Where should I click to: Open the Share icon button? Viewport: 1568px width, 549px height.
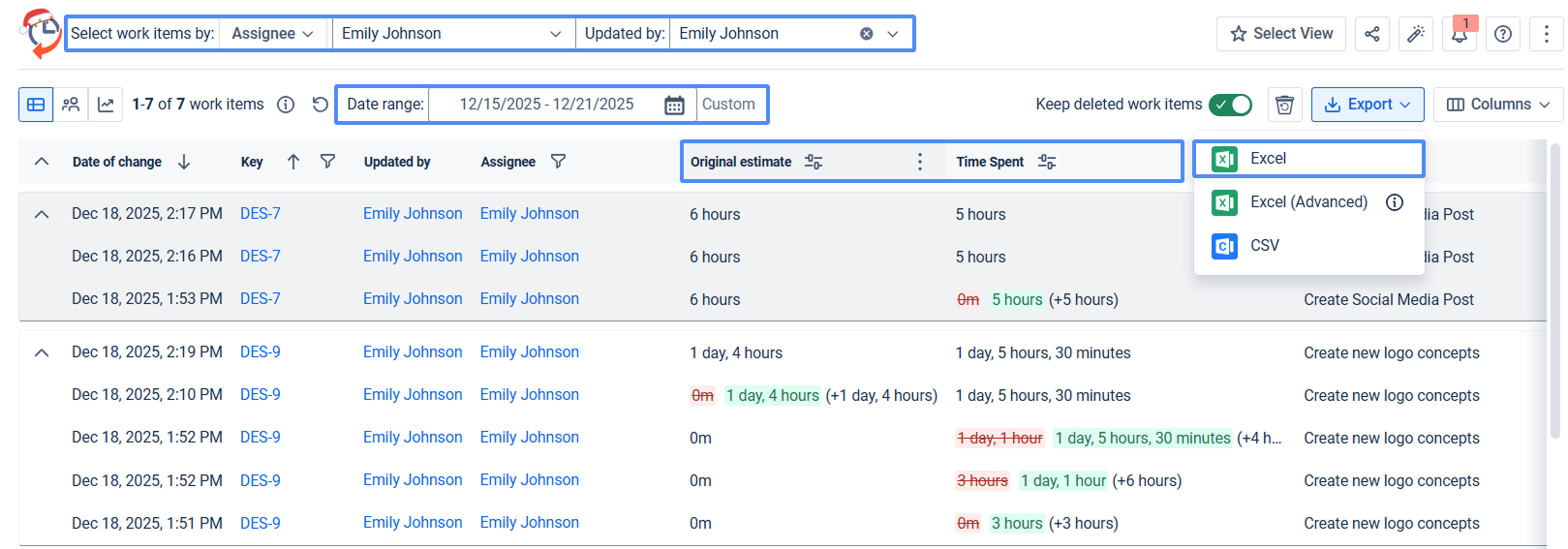pyautogui.click(x=1371, y=34)
